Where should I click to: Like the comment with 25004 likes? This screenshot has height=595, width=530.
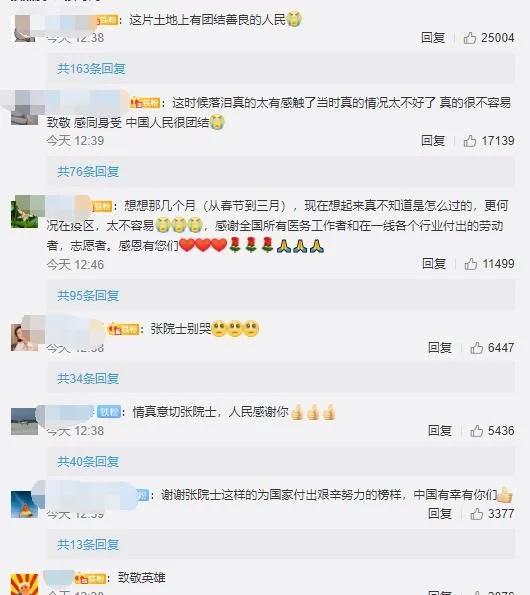470,38
